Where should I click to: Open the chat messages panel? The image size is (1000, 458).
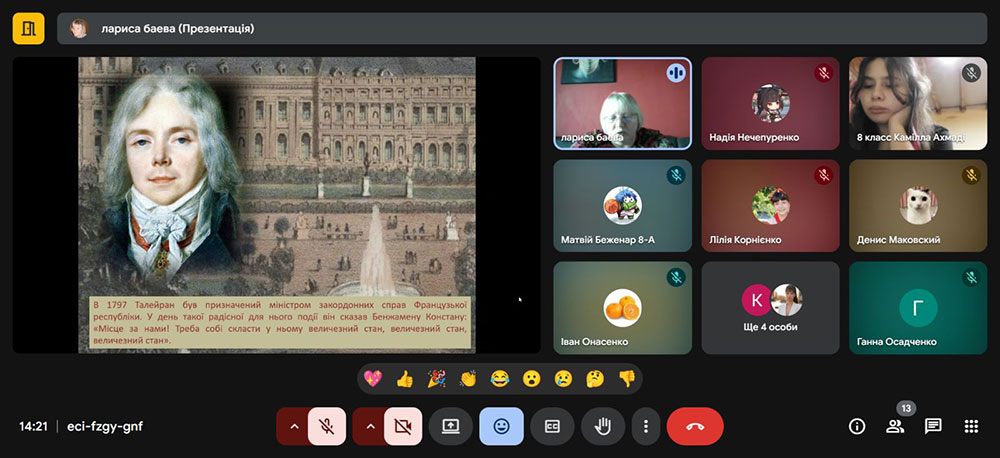[x=933, y=426]
